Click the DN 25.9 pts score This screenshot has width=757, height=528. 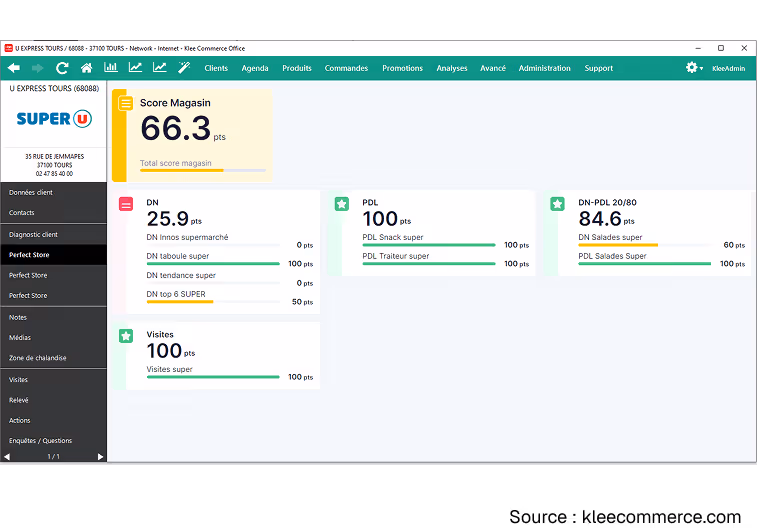174,219
